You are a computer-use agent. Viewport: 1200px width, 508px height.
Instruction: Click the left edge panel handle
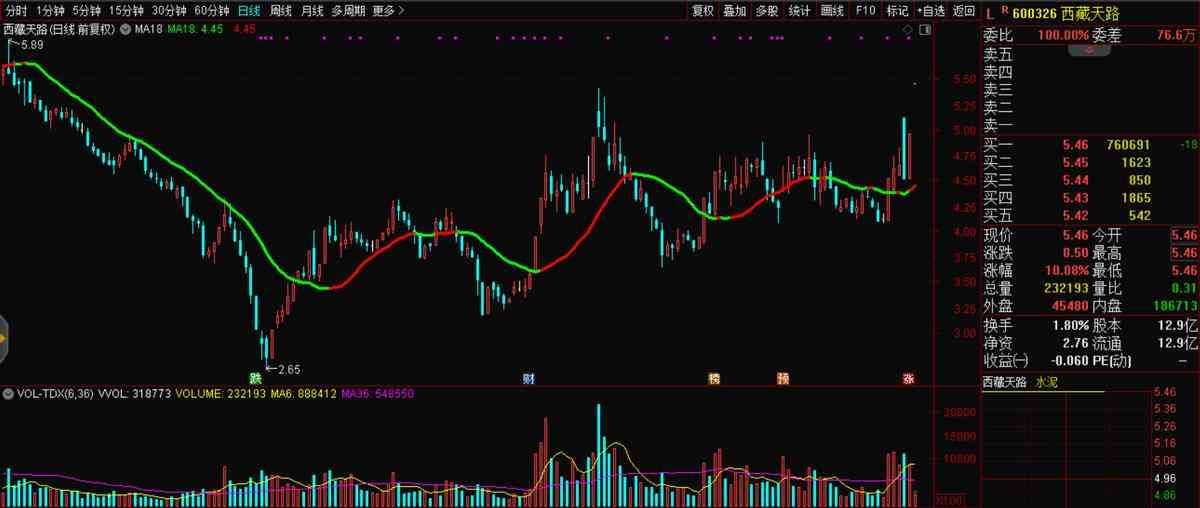(x=4, y=339)
